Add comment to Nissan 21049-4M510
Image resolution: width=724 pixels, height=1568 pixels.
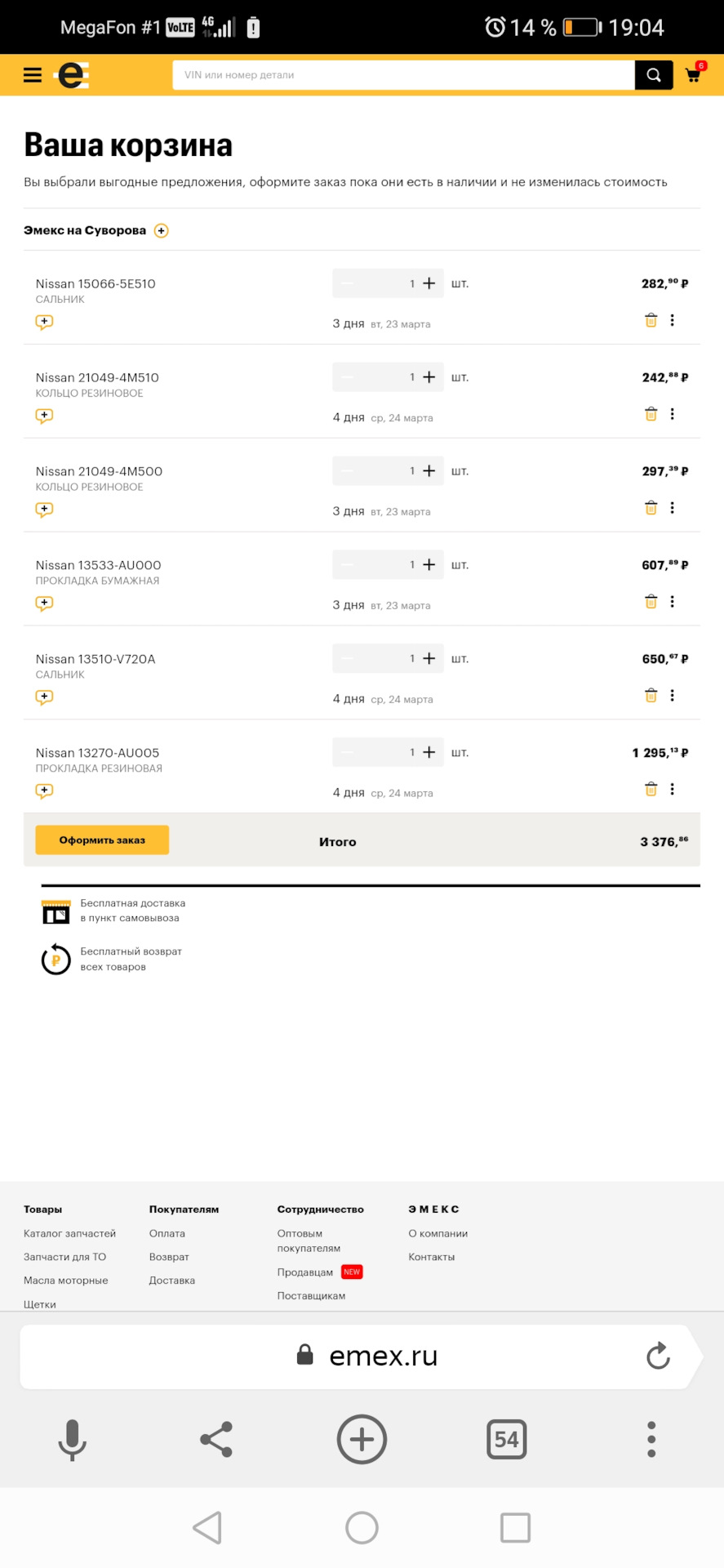pyautogui.click(x=44, y=416)
